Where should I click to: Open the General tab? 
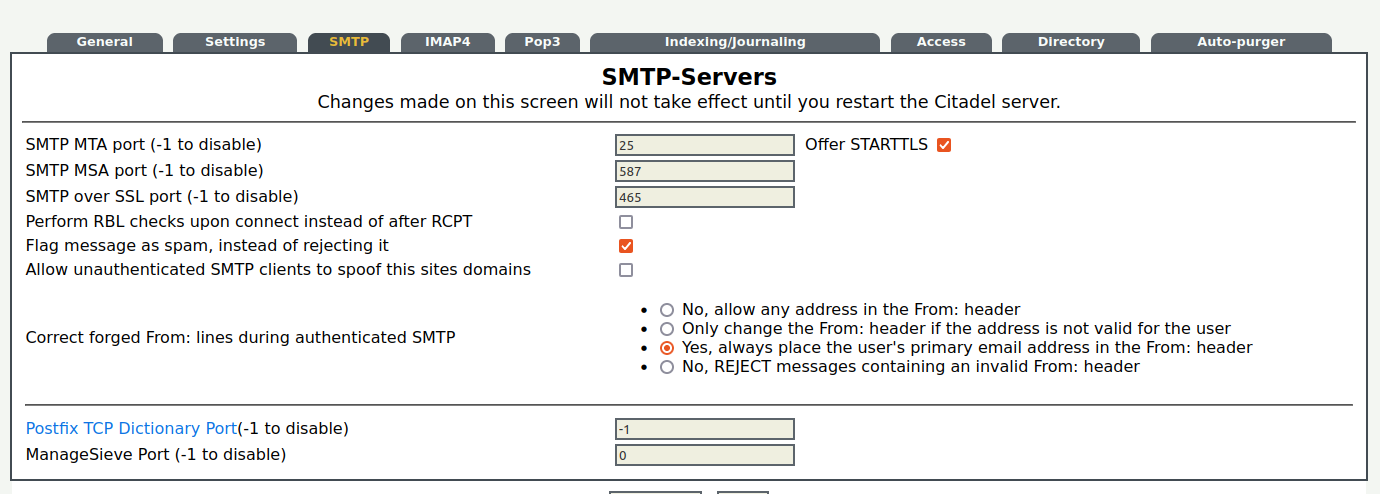(104, 42)
